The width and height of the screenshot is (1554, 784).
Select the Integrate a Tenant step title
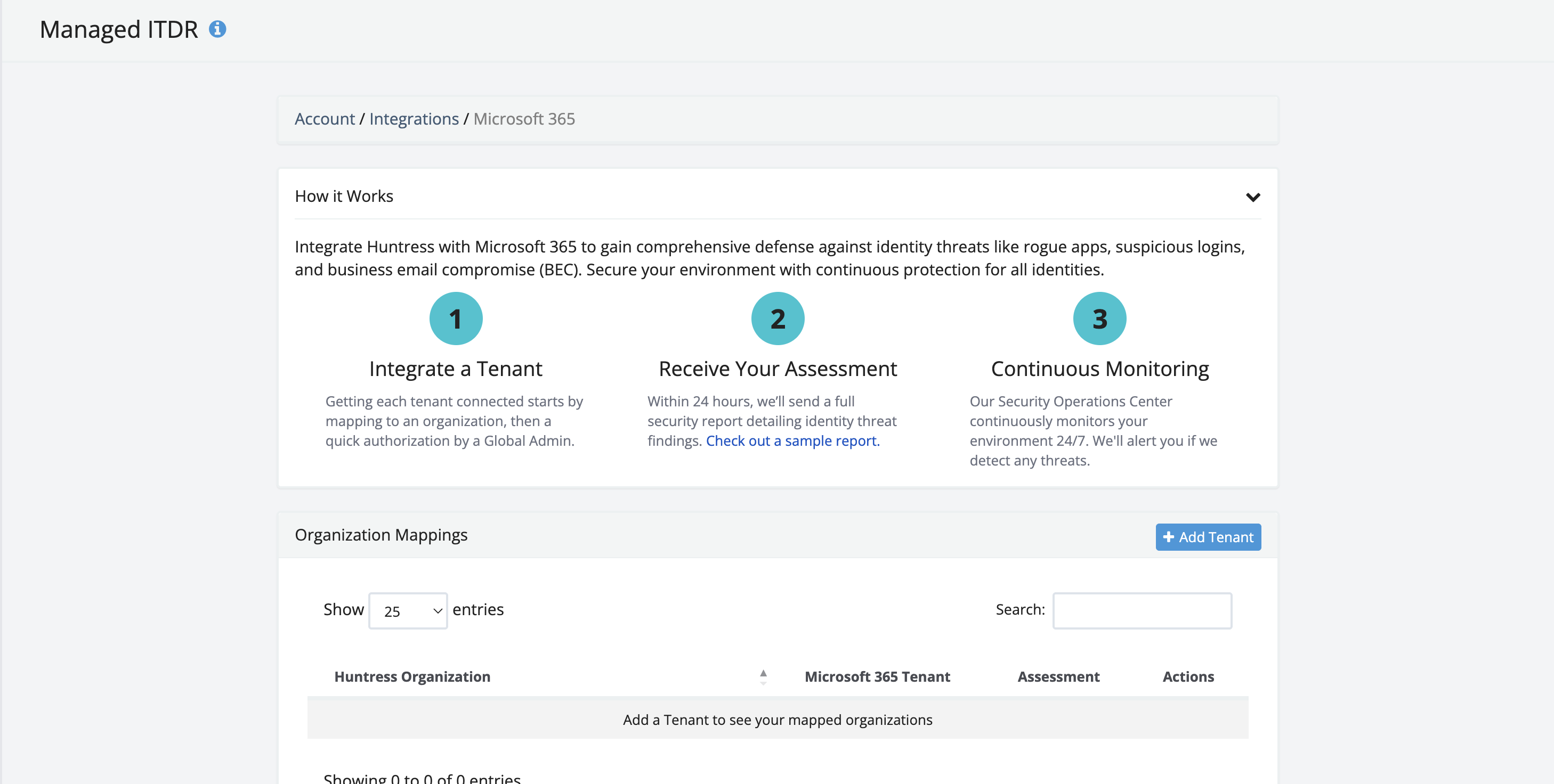pos(456,369)
